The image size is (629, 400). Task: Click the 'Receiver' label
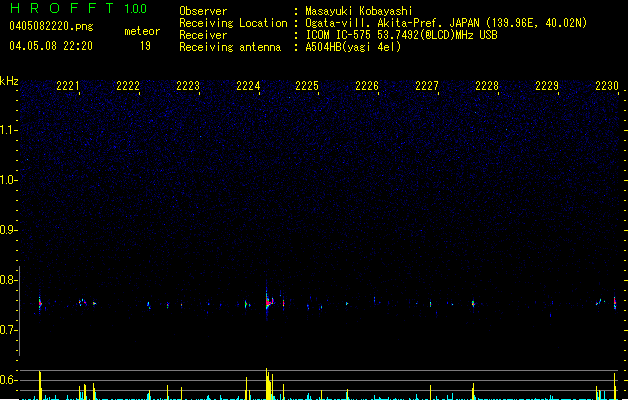tap(203, 35)
